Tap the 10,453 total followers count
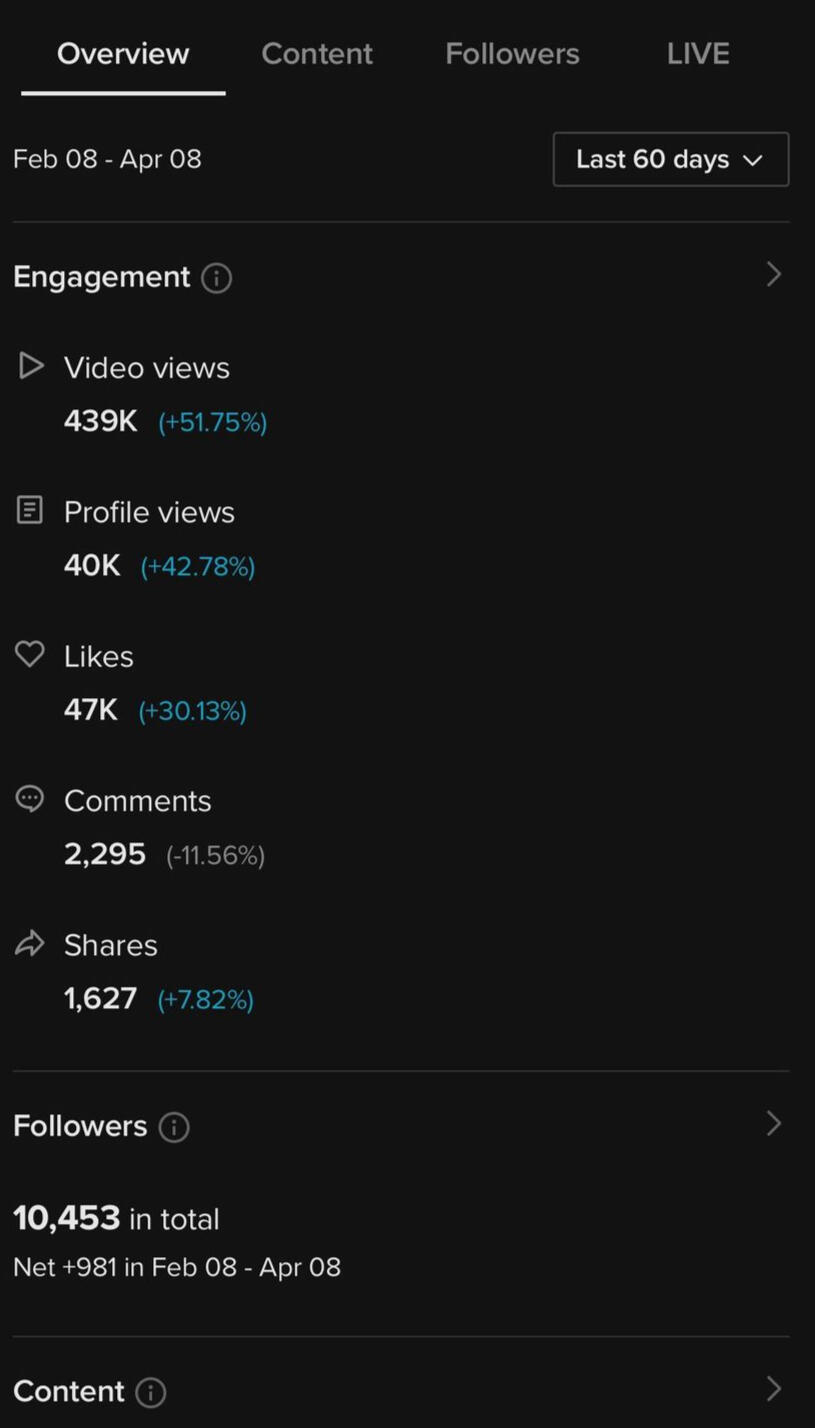815x1428 pixels. point(67,1218)
